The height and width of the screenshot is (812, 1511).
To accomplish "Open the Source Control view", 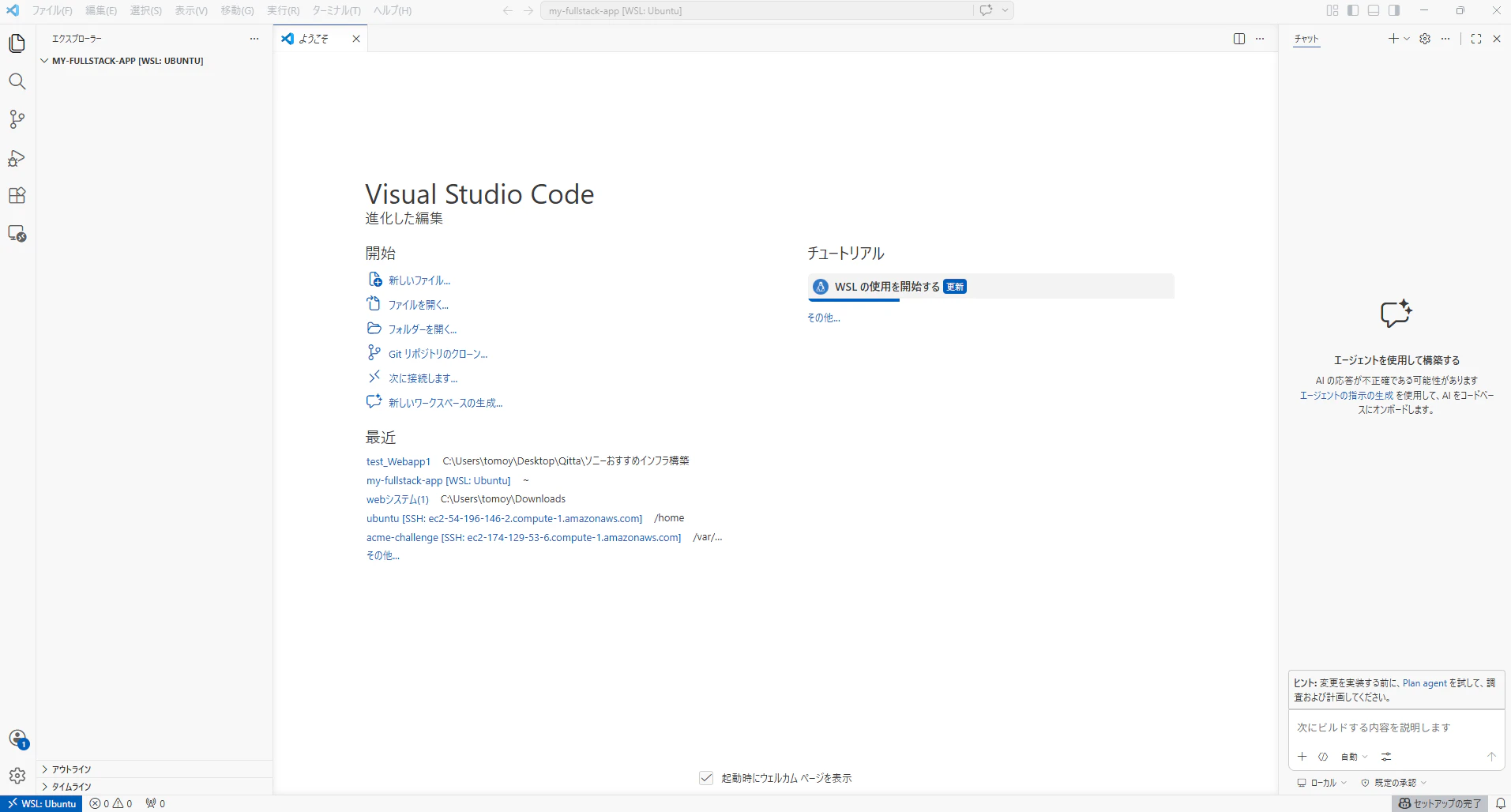I will click(17, 119).
